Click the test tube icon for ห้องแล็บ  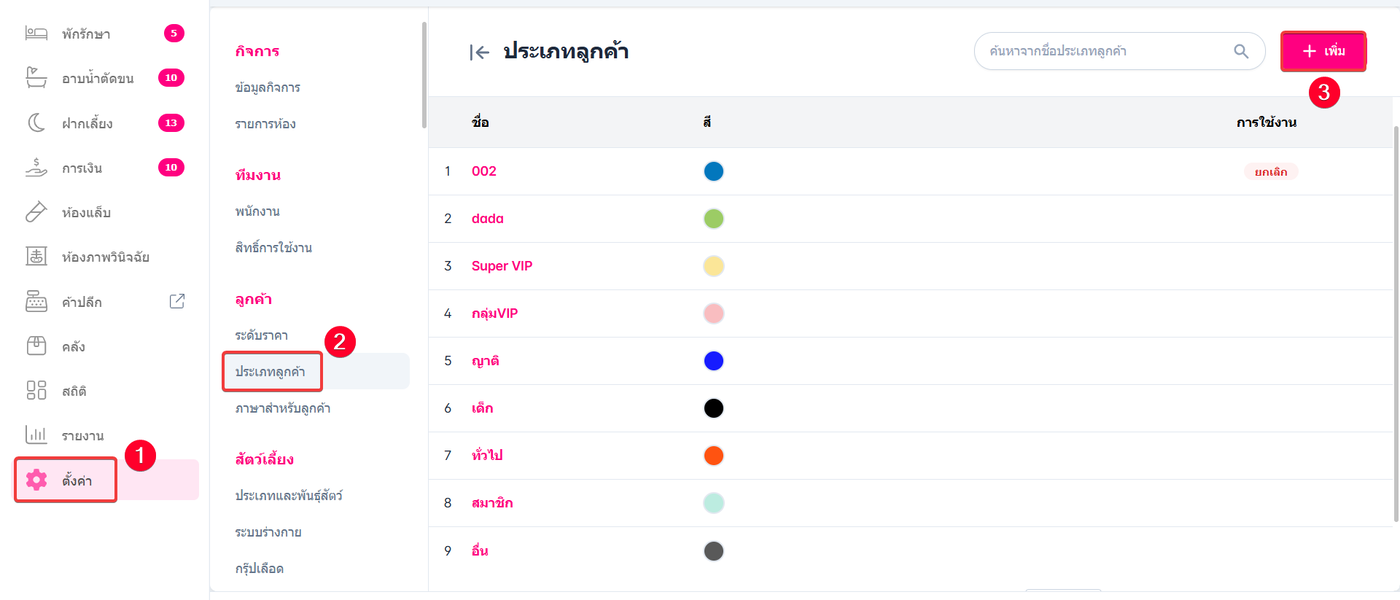(37, 212)
